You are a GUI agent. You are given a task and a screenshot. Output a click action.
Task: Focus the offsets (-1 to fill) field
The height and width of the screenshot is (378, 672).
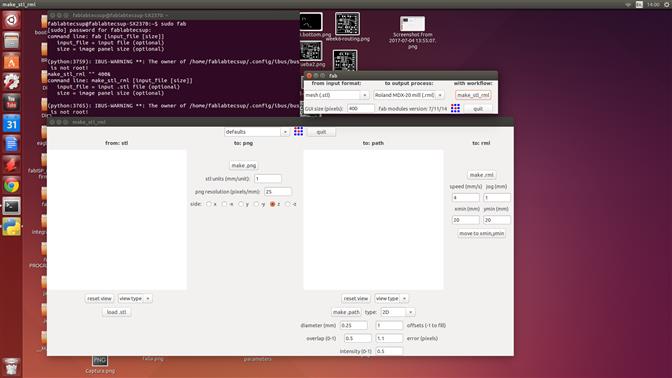tap(390, 325)
